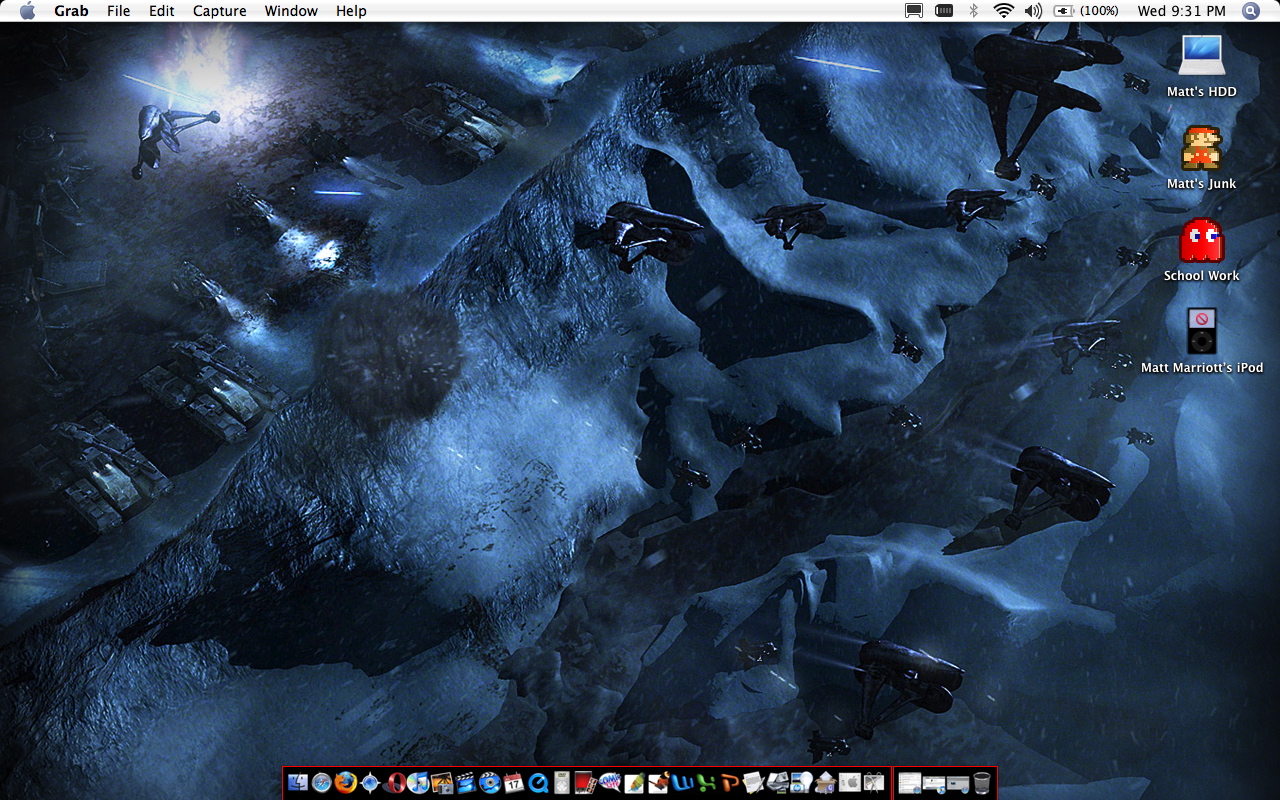Launch QuickTime Player from the dock
The image size is (1280, 800).
tap(538, 783)
